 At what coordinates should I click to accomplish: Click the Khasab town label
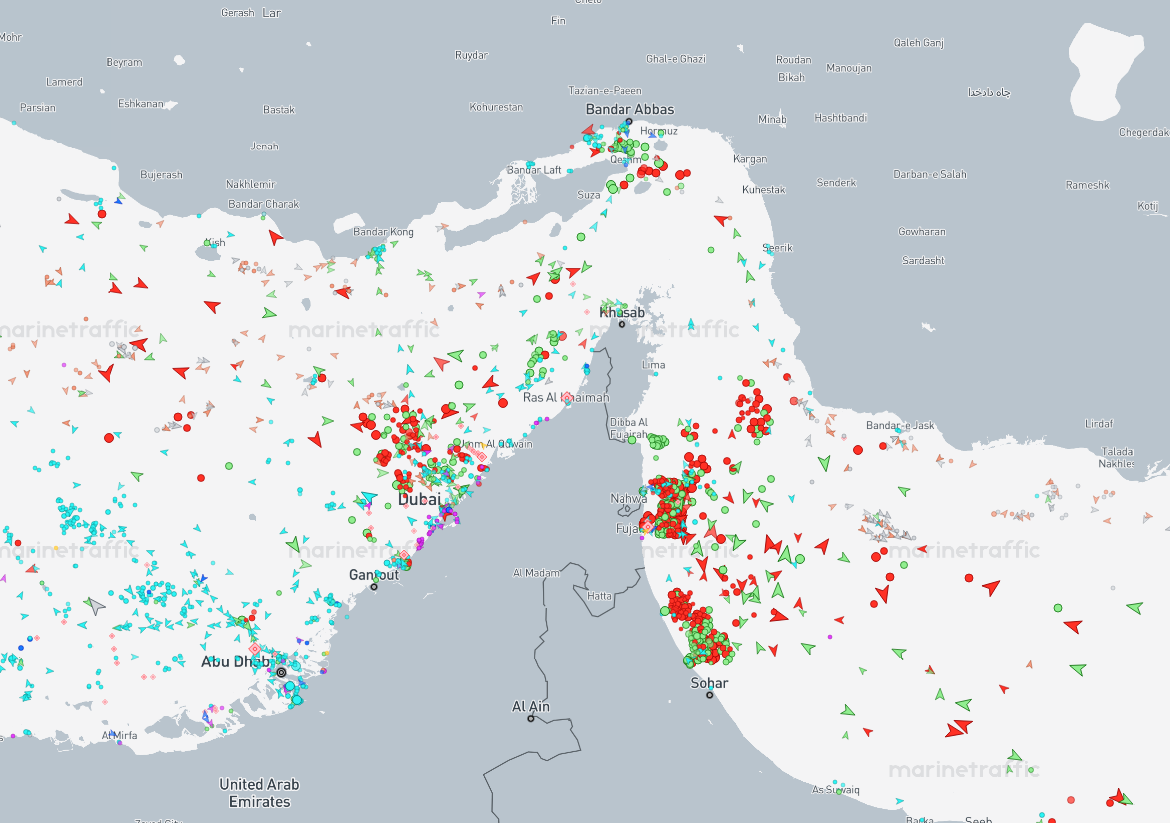tap(622, 312)
